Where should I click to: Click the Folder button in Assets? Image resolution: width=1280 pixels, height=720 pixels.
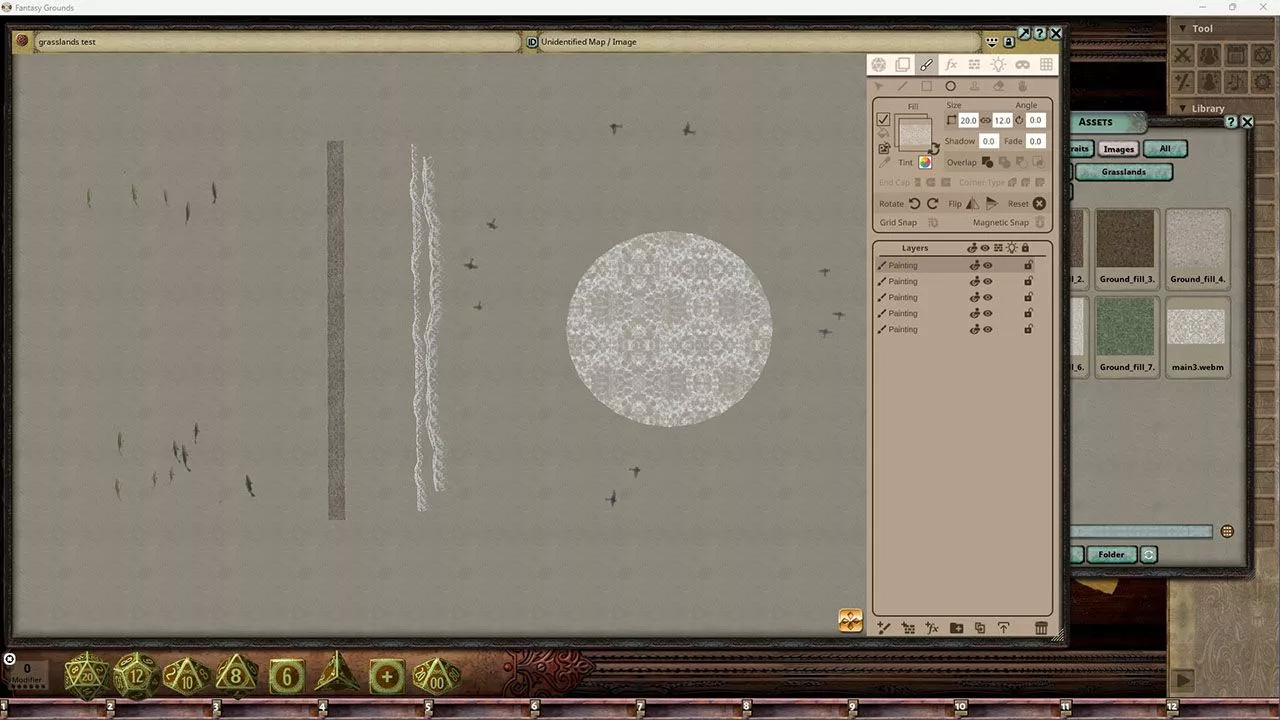pos(1111,555)
